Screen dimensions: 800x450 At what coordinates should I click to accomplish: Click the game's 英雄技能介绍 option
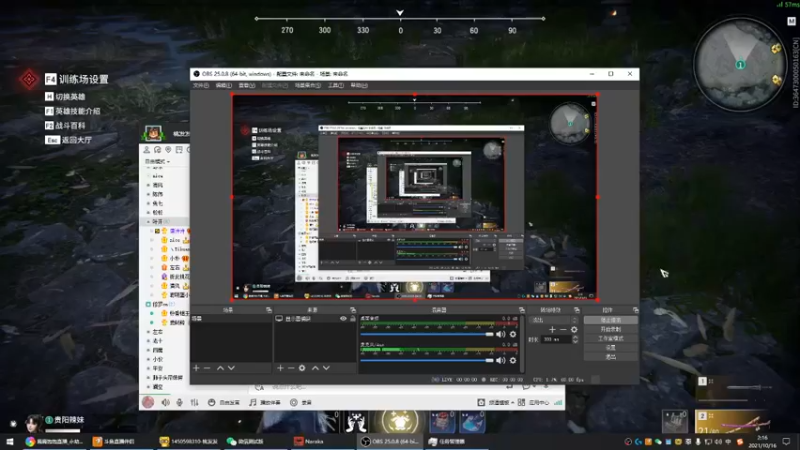pyautogui.click(x=72, y=111)
